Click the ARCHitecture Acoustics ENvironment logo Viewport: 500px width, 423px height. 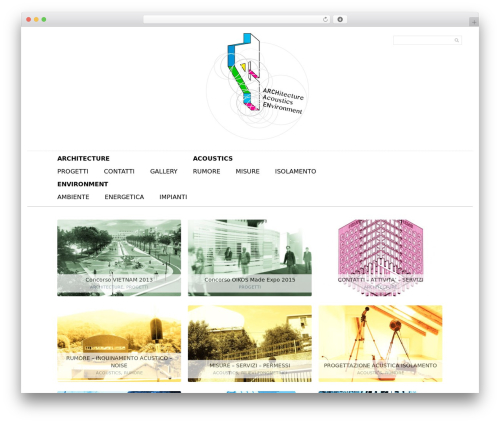[x=257, y=86]
